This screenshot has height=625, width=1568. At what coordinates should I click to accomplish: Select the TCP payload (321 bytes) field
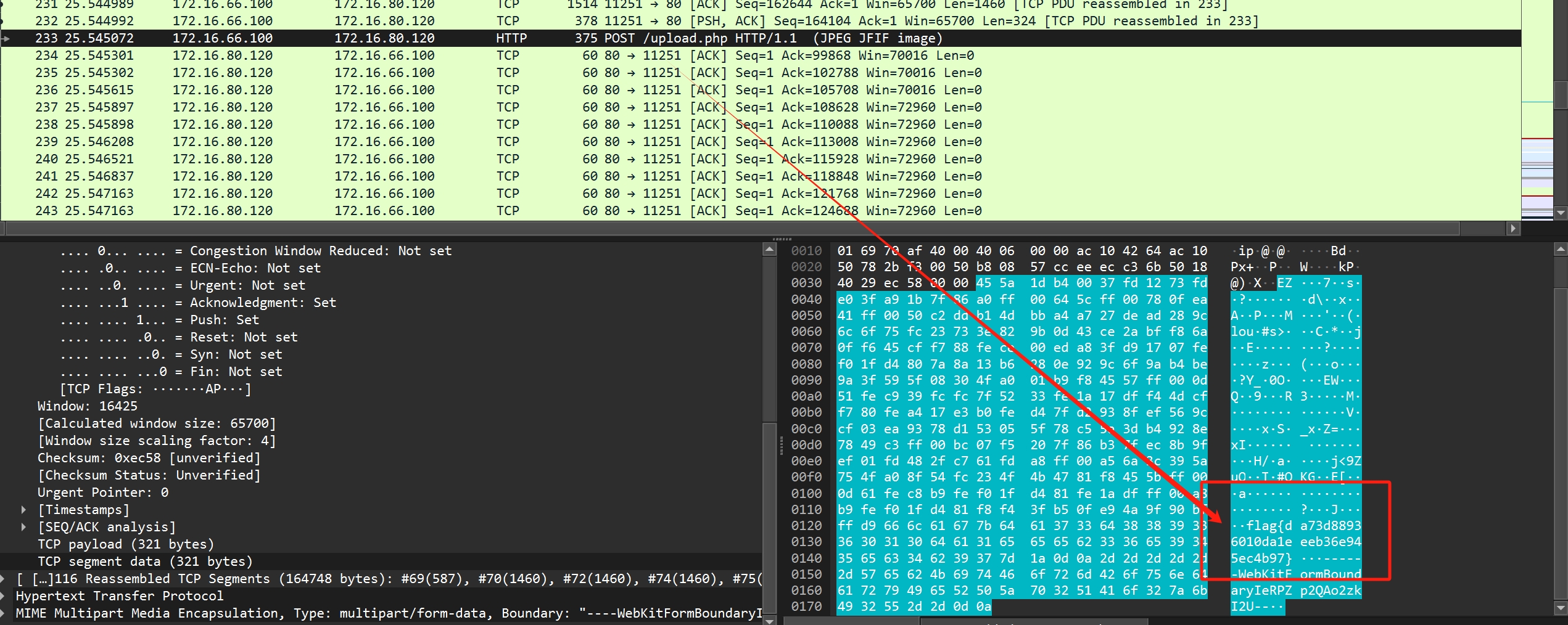123,544
